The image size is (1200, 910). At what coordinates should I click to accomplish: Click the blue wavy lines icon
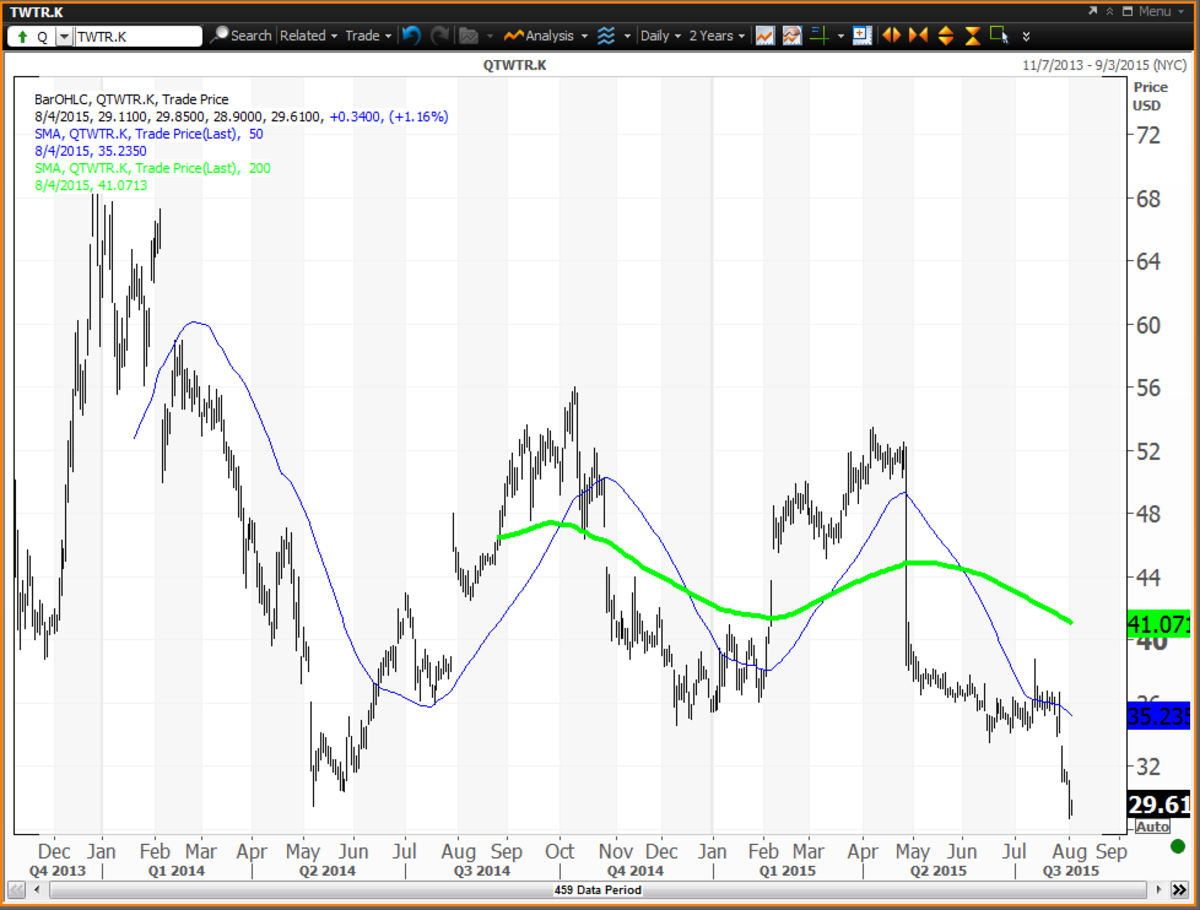tap(606, 35)
